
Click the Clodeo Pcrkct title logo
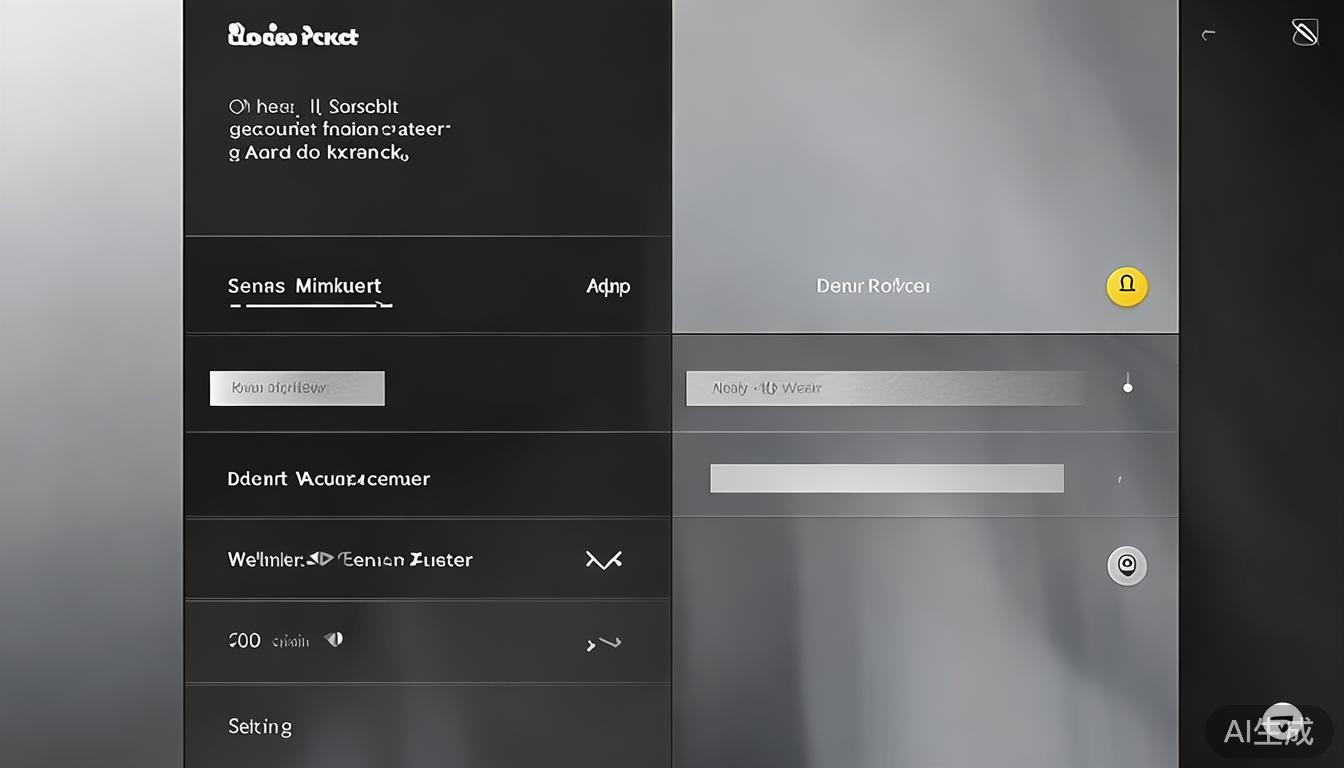[x=292, y=36]
